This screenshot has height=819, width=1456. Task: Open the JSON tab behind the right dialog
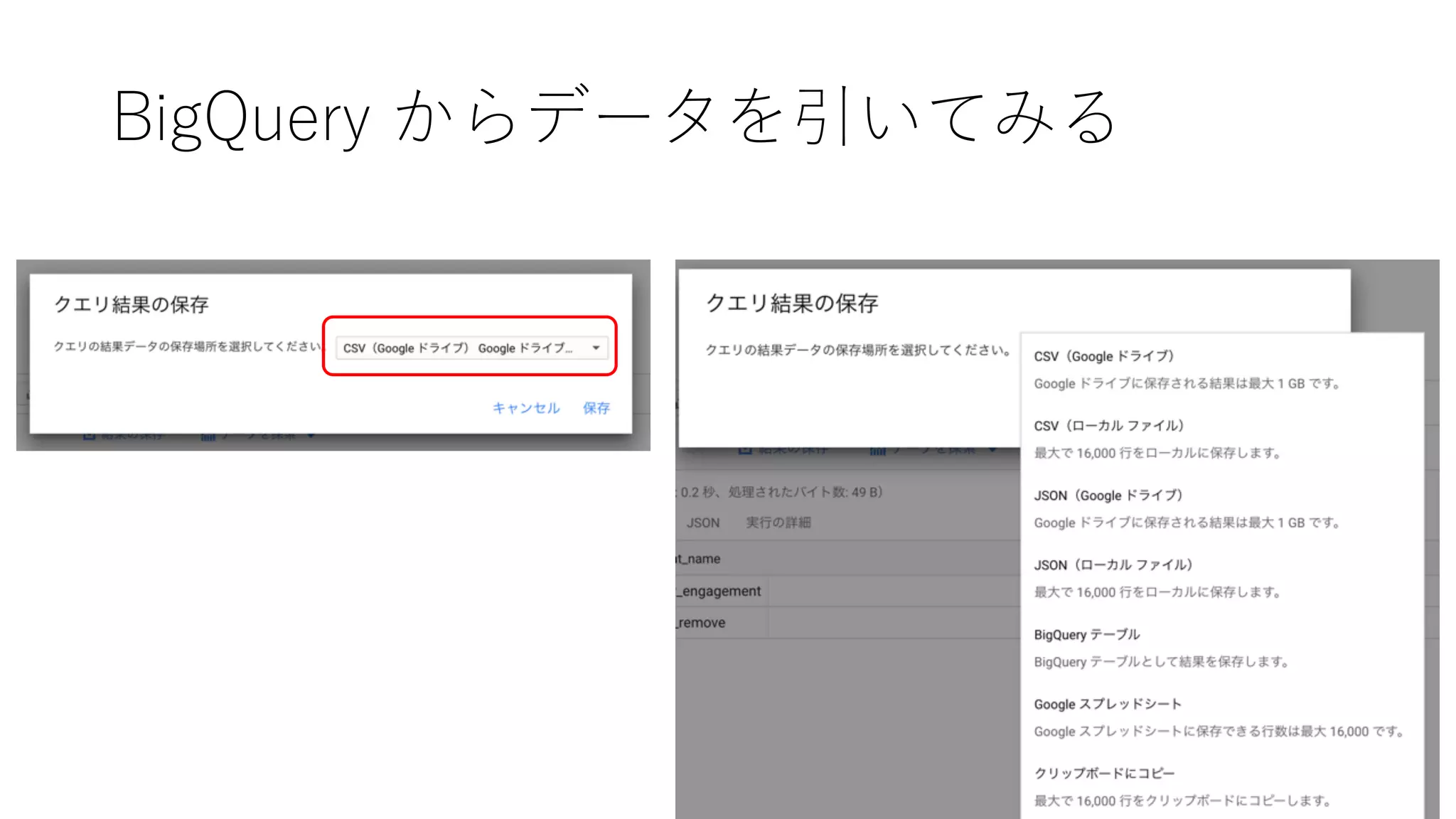703,523
